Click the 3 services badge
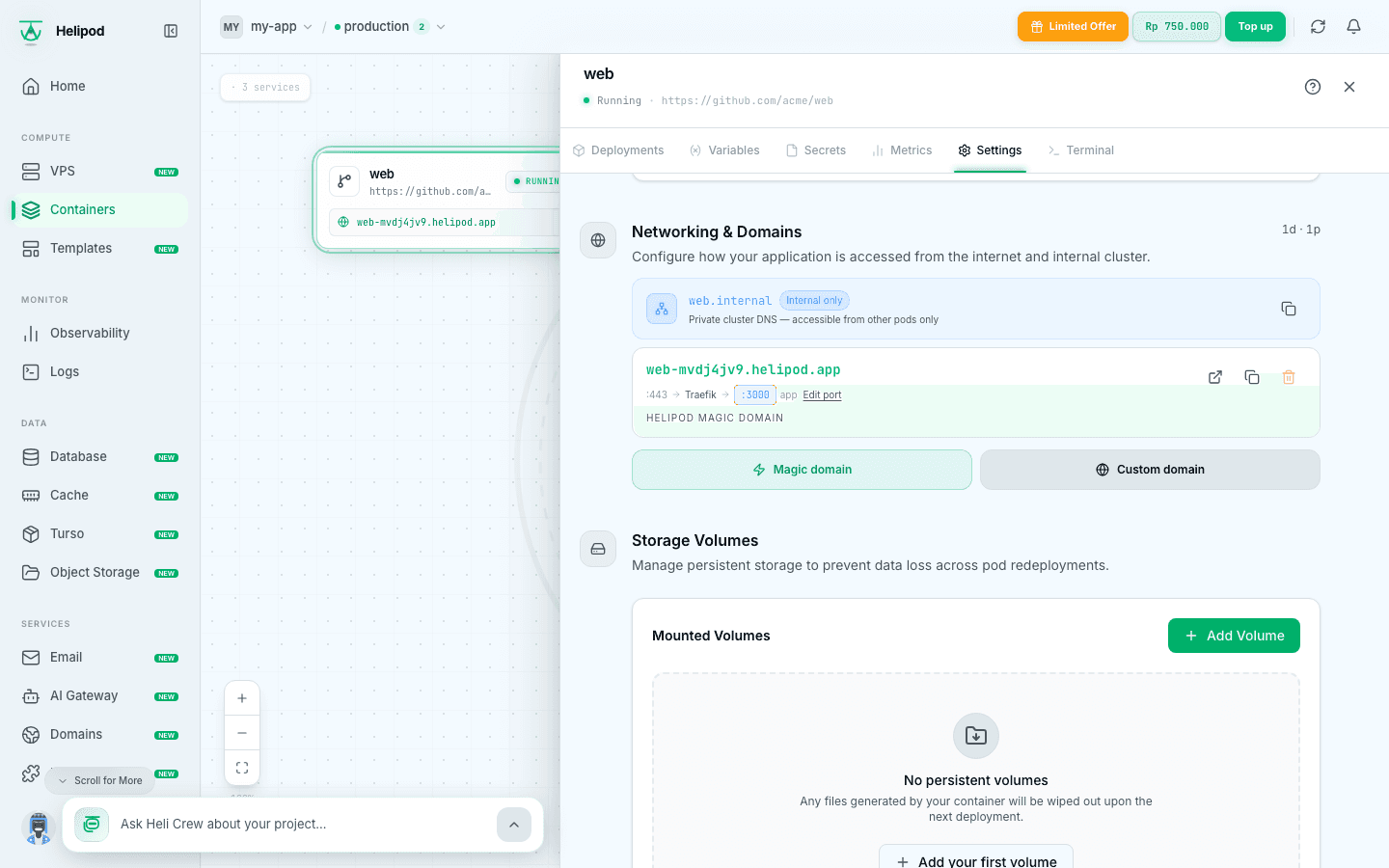The image size is (1389, 868). [265, 87]
